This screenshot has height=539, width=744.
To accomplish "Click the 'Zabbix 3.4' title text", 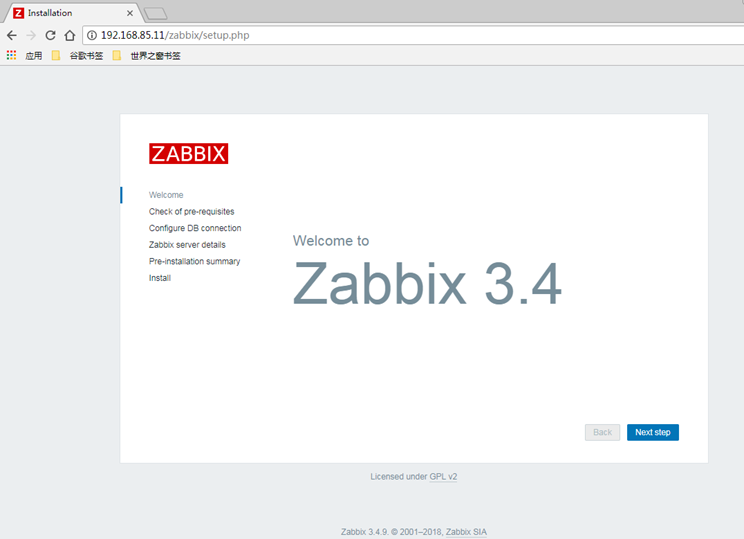I will (428, 284).
